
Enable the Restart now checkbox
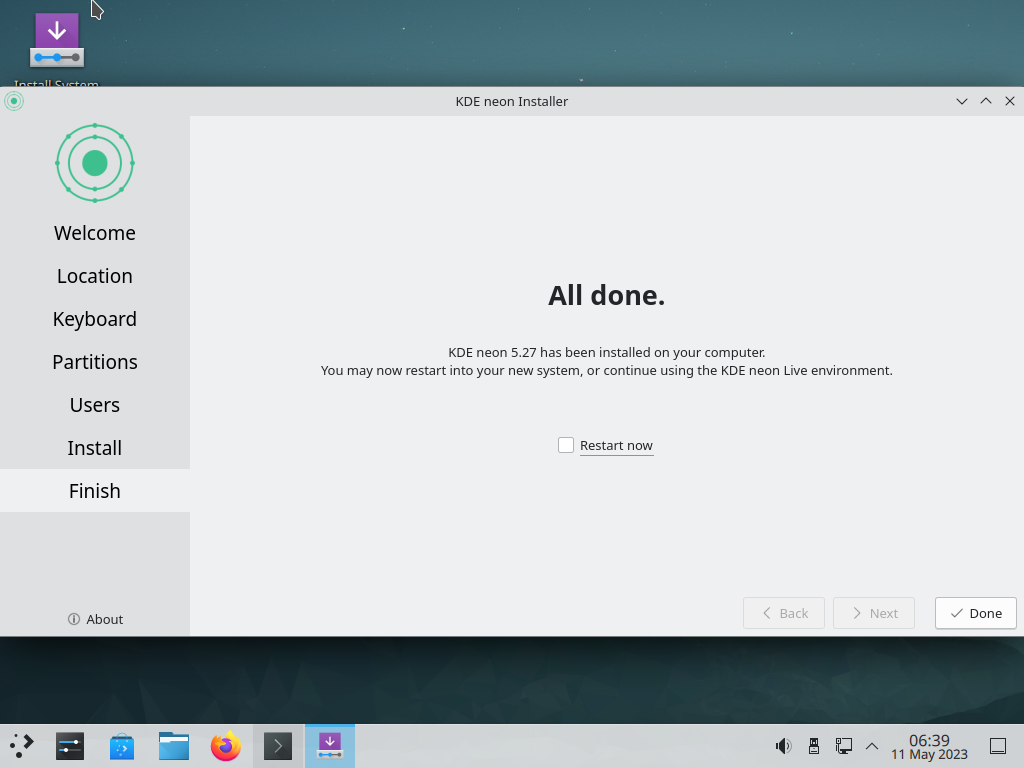[566, 445]
